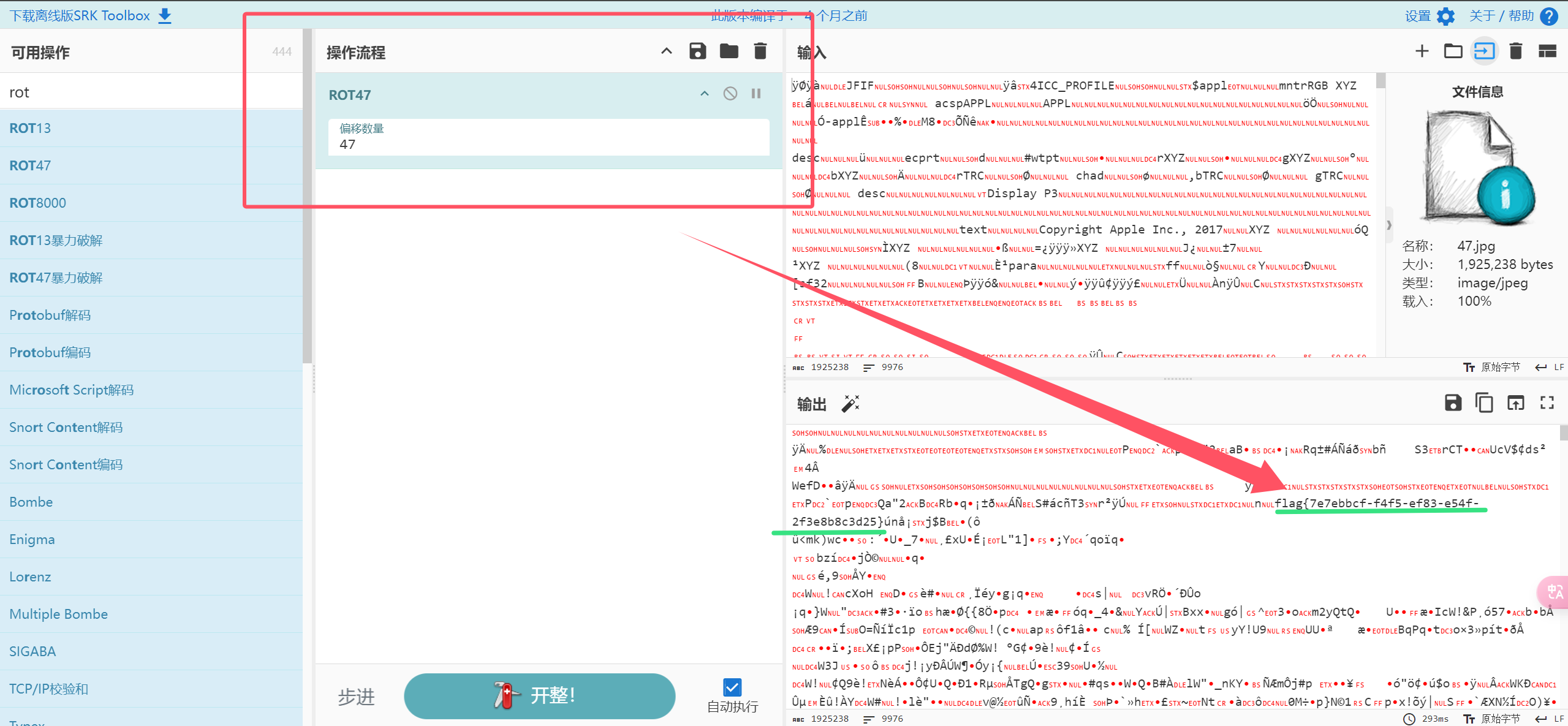Click the magic wand icon
This screenshot has width=1568, height=726.
[x=850, y=403]
